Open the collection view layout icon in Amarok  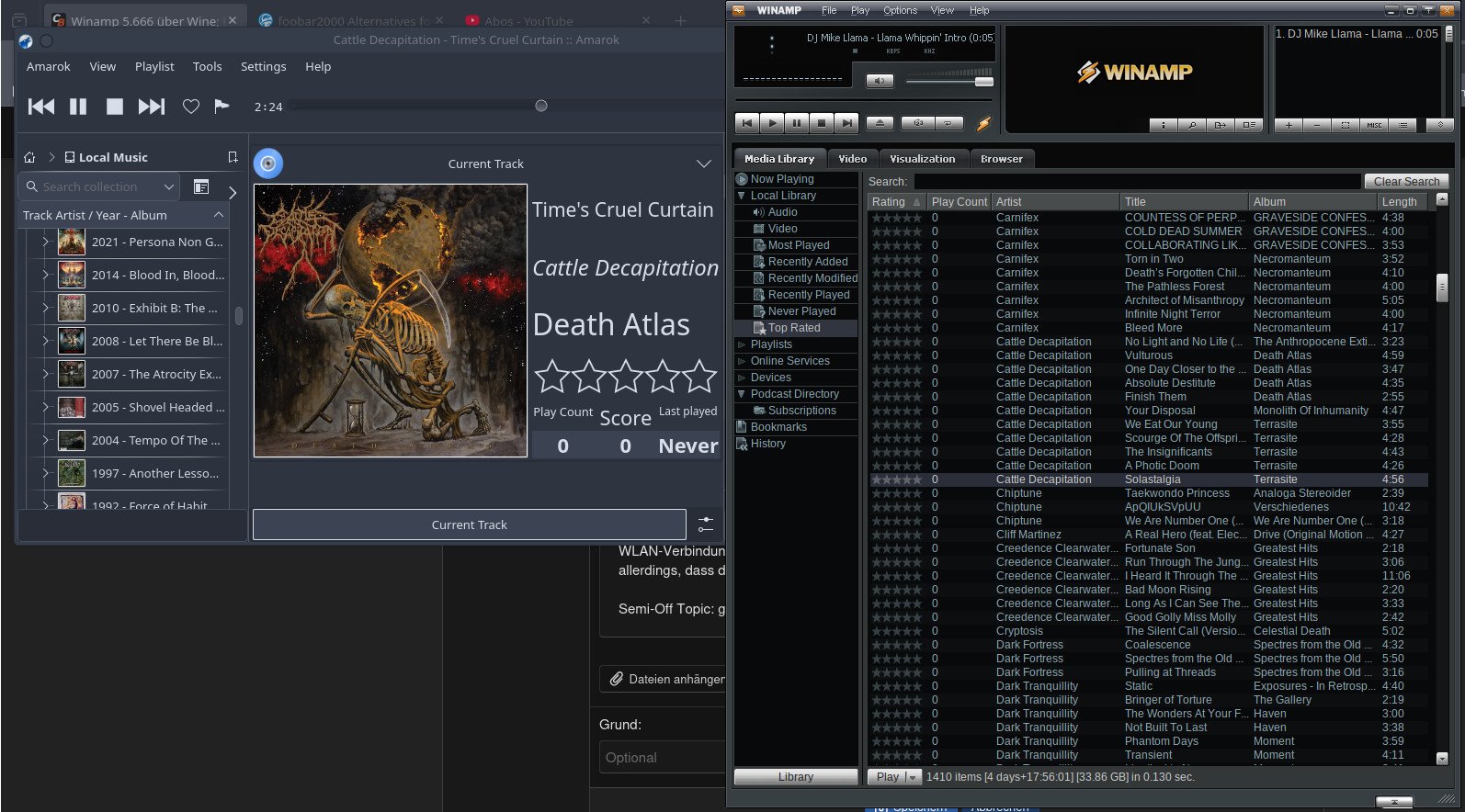(x=200, y=186)
